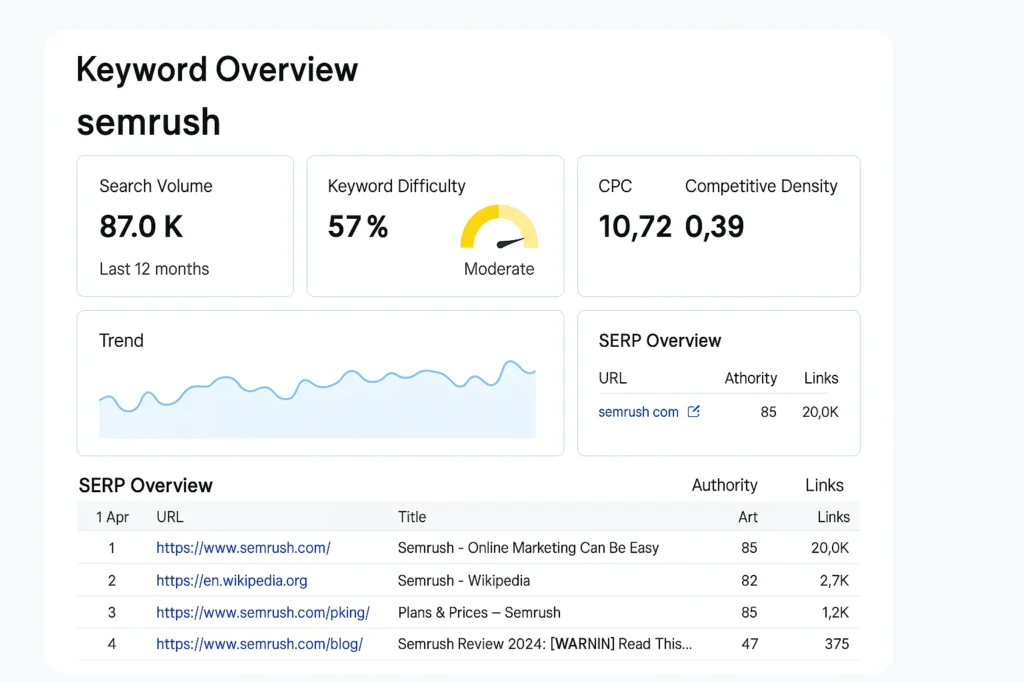Select the Competitive Density value 0,39

pyautogui.click(x=714, y=227)
